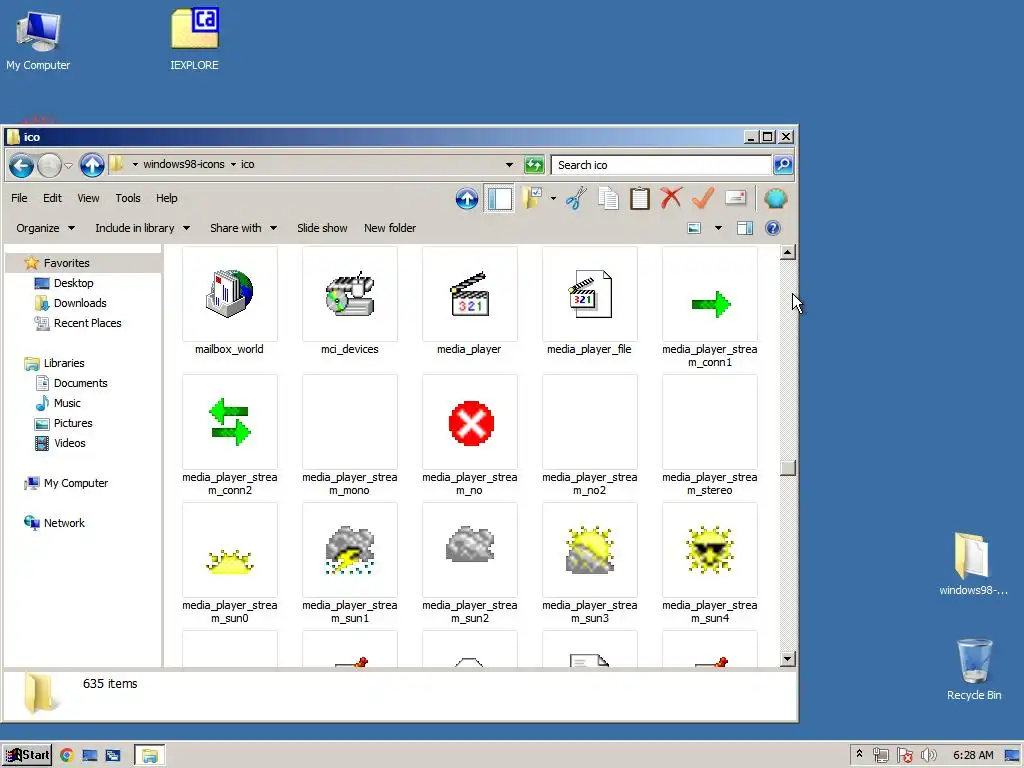Open Include in library dropdown

click(142, 228)
